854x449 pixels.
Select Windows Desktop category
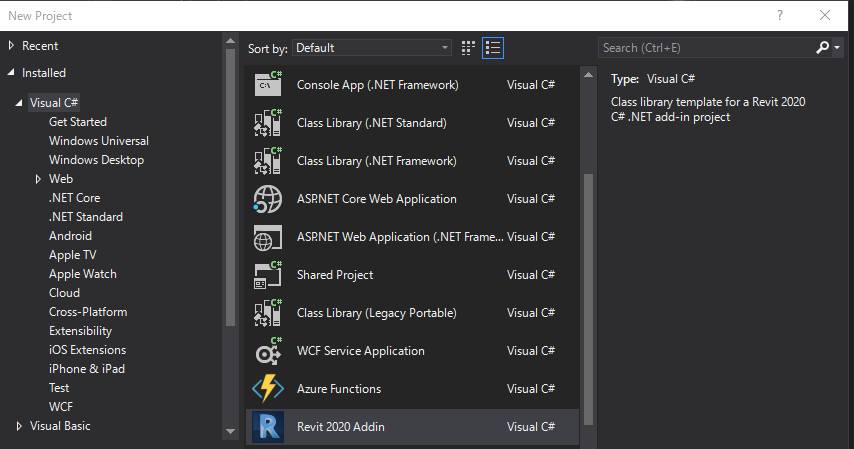pyautogui.click(x=96, y=160)
